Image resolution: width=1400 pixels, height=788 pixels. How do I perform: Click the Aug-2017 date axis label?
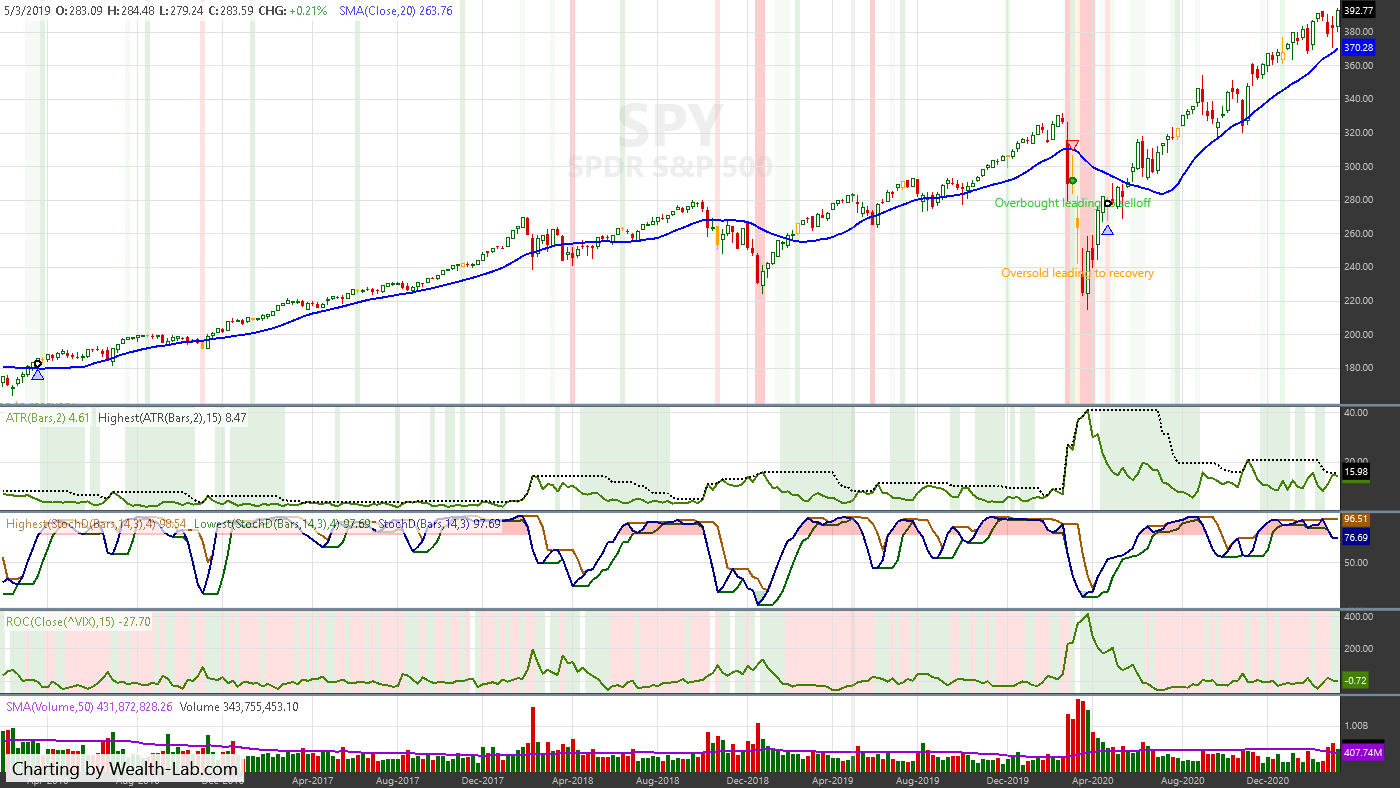[x=398, y=779]
